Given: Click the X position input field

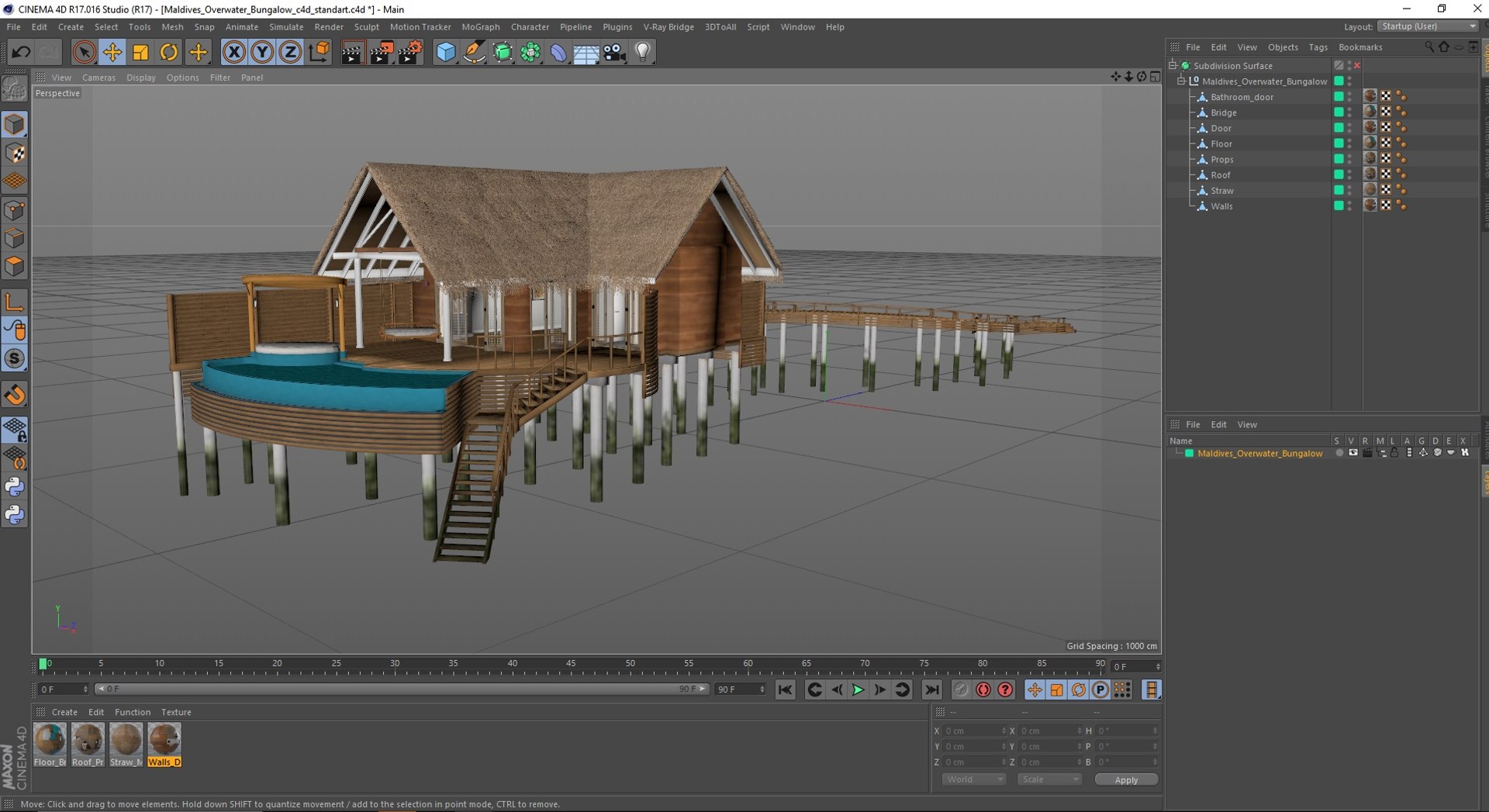Looking at the screenshot, I should [973, 731].
